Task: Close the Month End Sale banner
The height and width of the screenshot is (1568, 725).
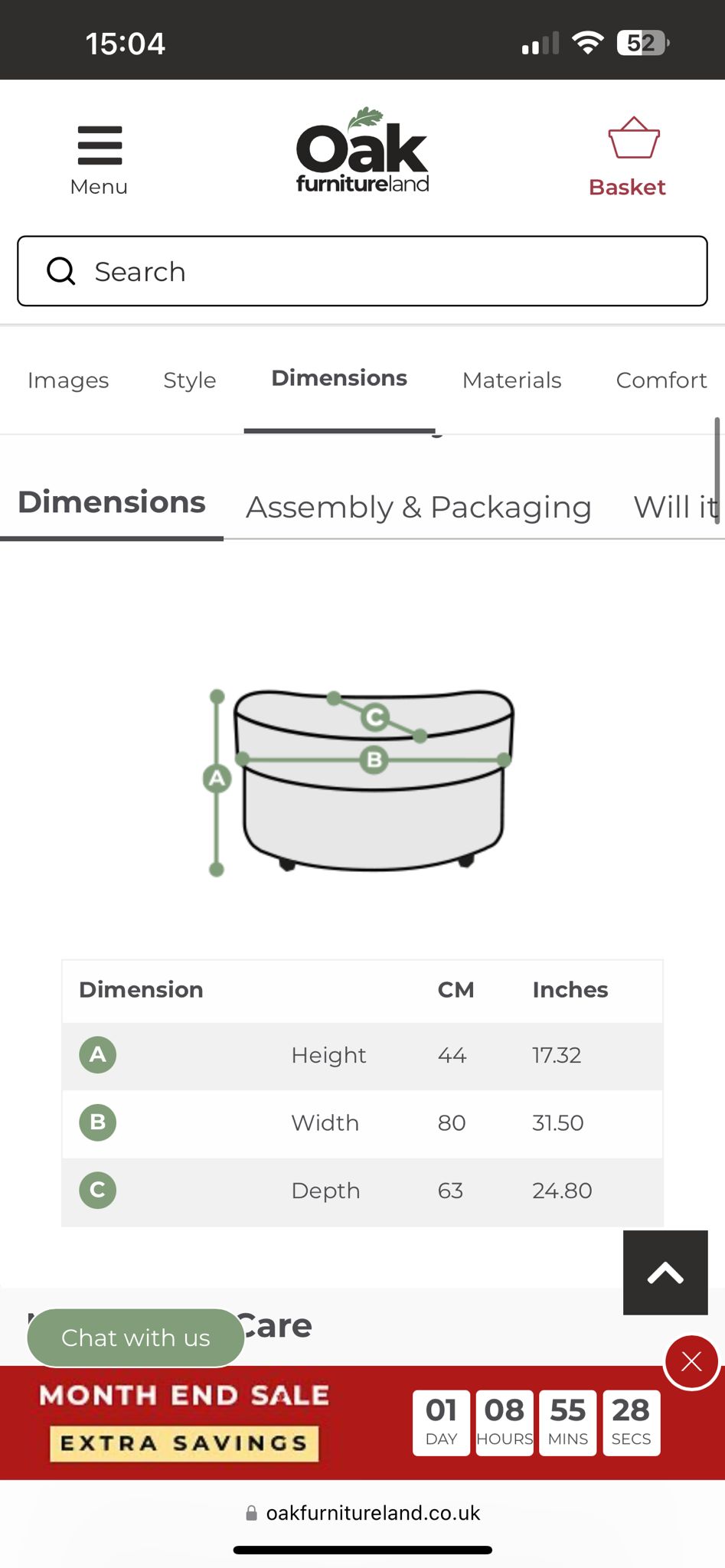Action: point(691,1361)
